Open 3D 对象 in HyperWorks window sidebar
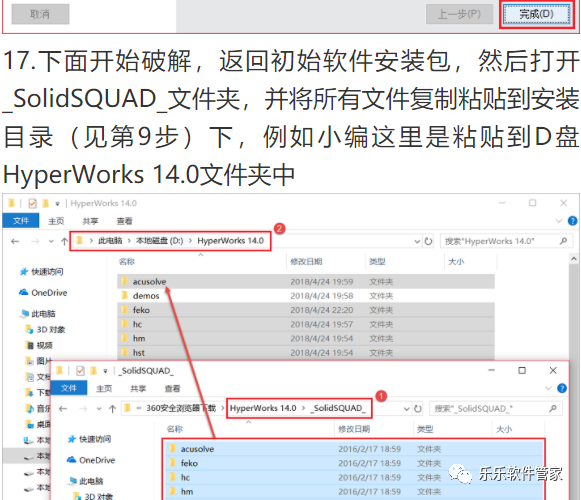Image resolution: width=581 pixels, height=500 pixels. pos(45,330)
